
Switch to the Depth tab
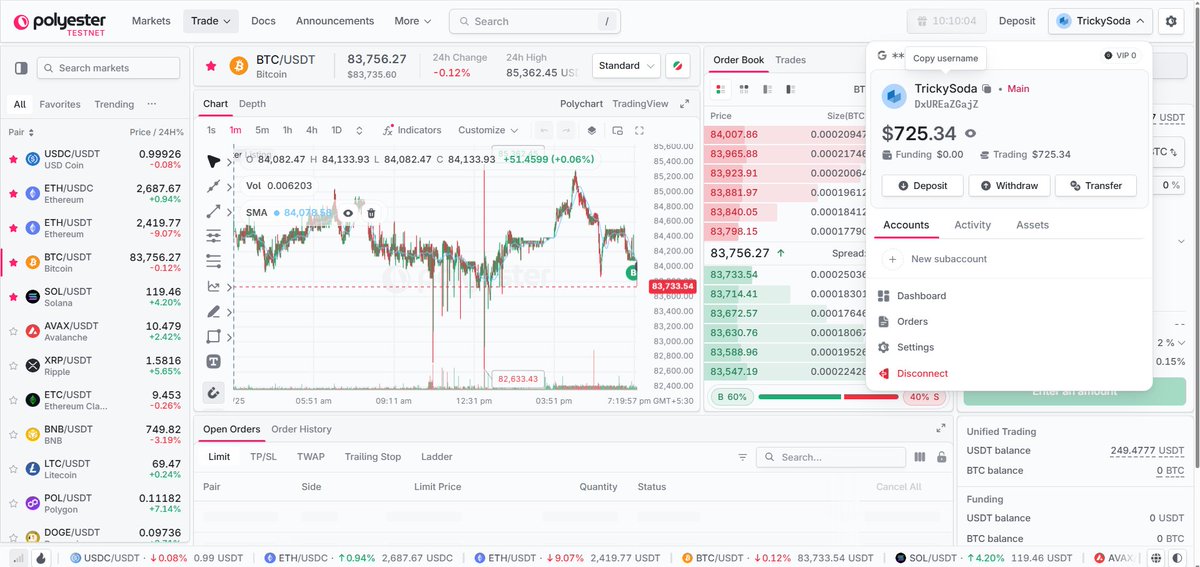tap(252, 104)
